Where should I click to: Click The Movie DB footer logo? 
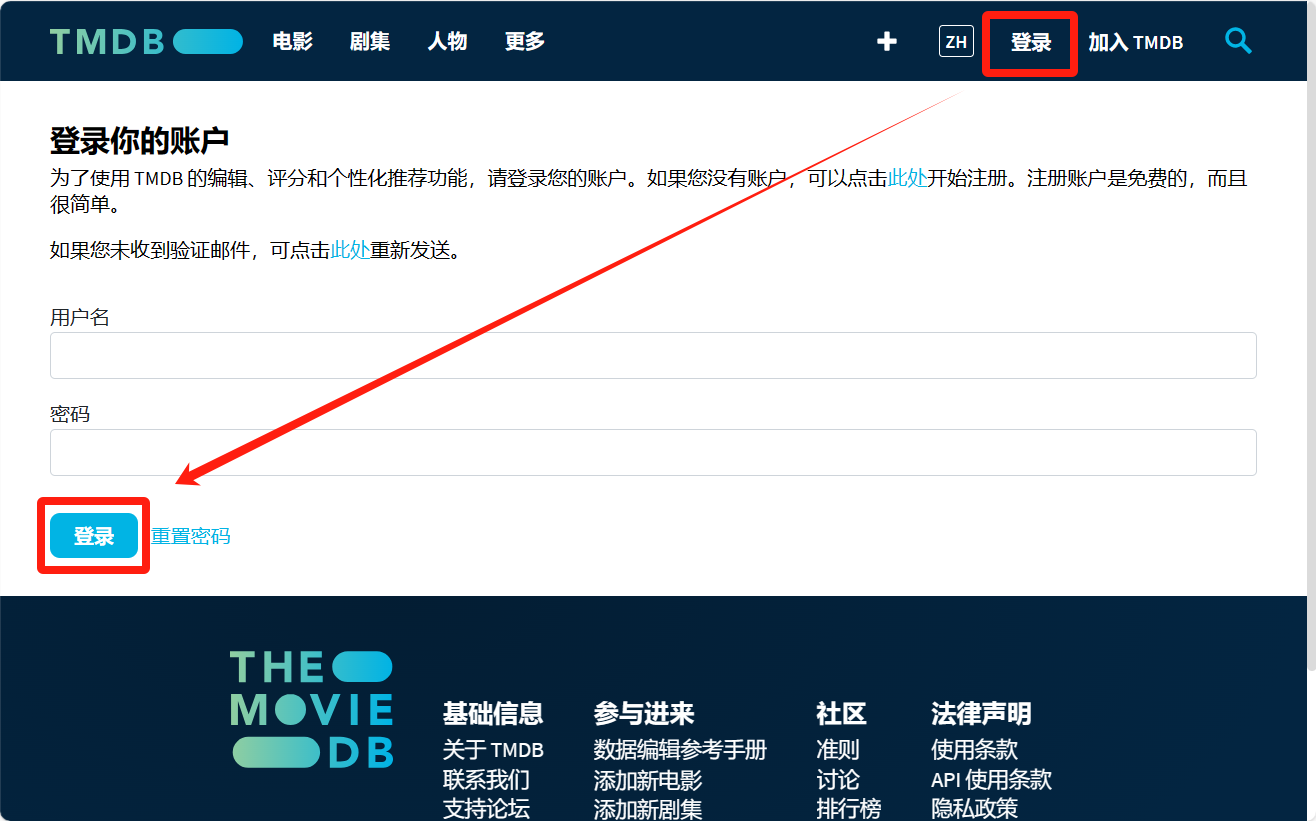pos(311,710)
